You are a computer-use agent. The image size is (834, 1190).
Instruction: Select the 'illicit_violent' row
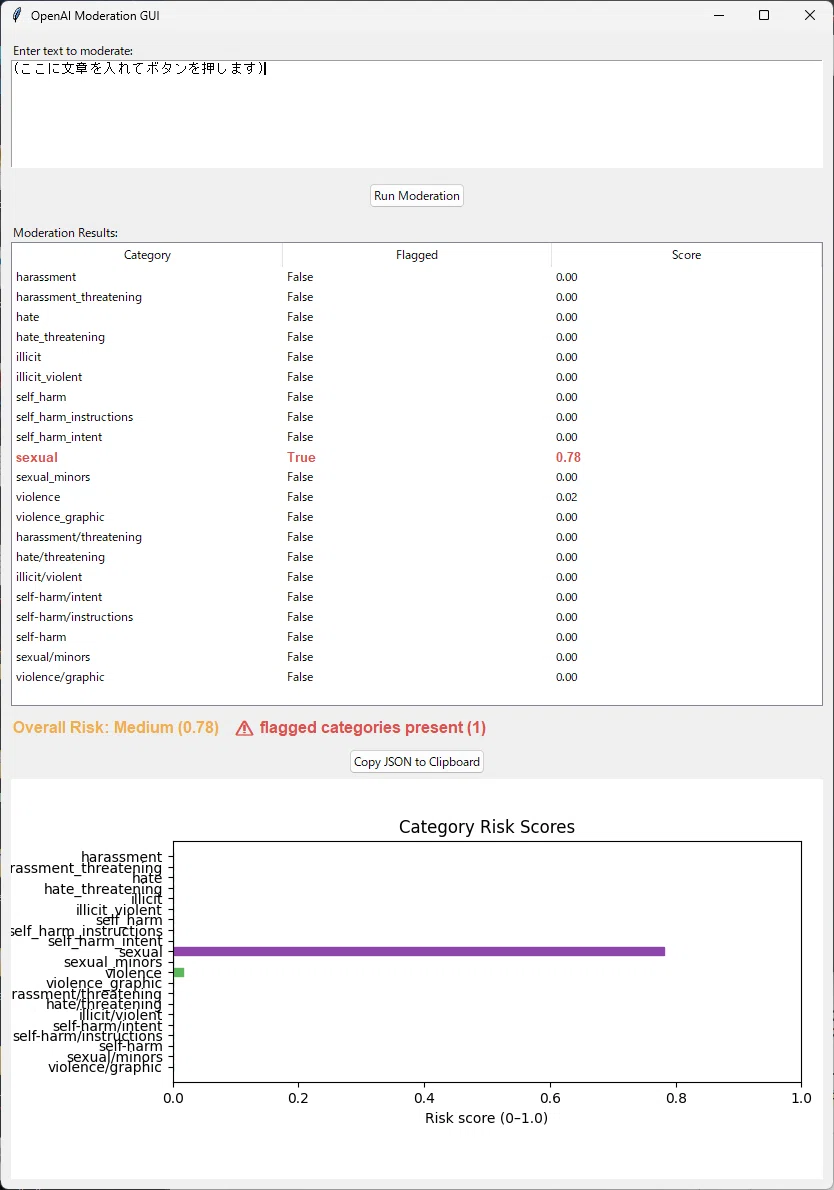(417, 377)
